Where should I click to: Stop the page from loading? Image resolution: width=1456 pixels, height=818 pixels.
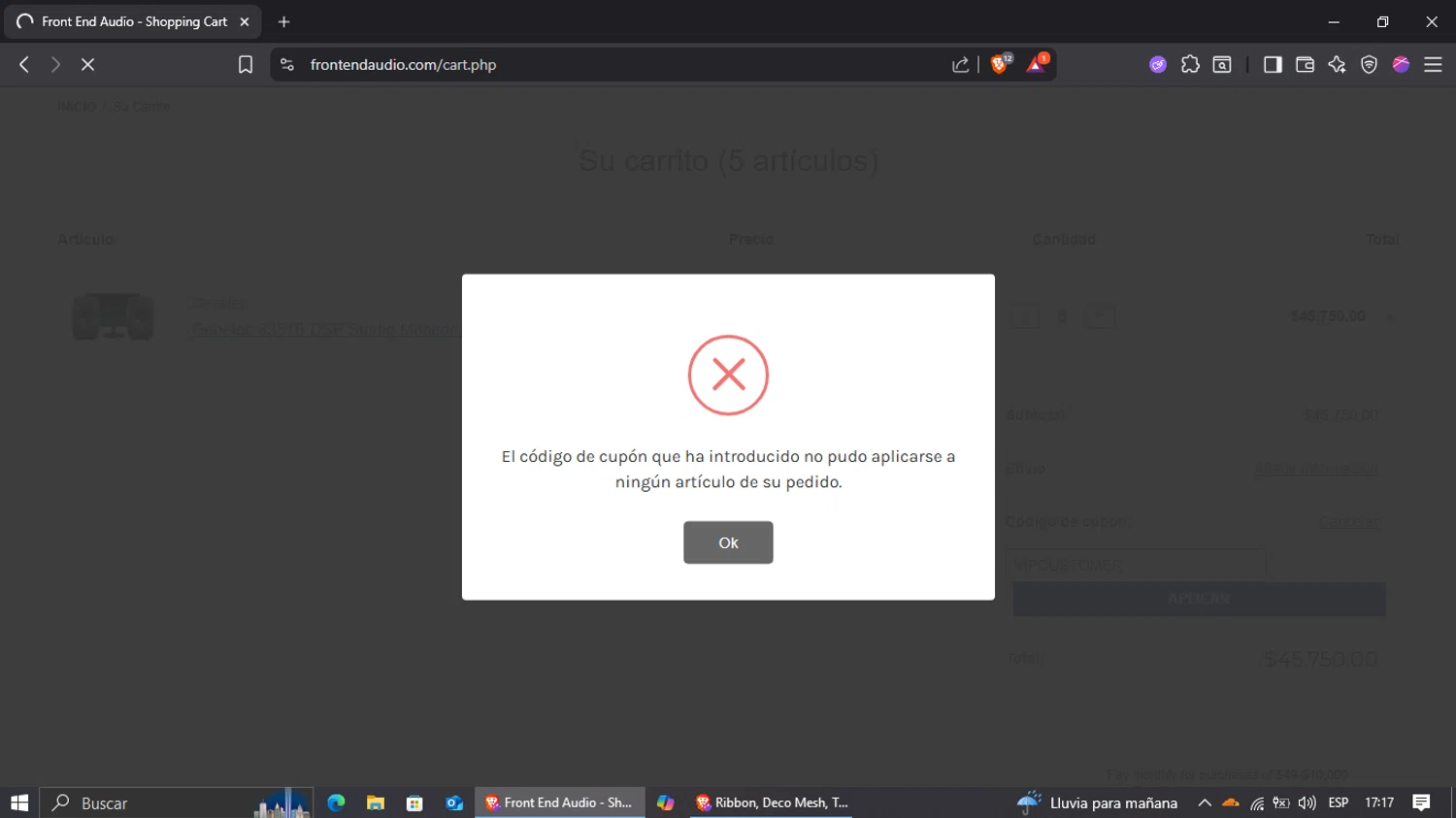[87, 64]
